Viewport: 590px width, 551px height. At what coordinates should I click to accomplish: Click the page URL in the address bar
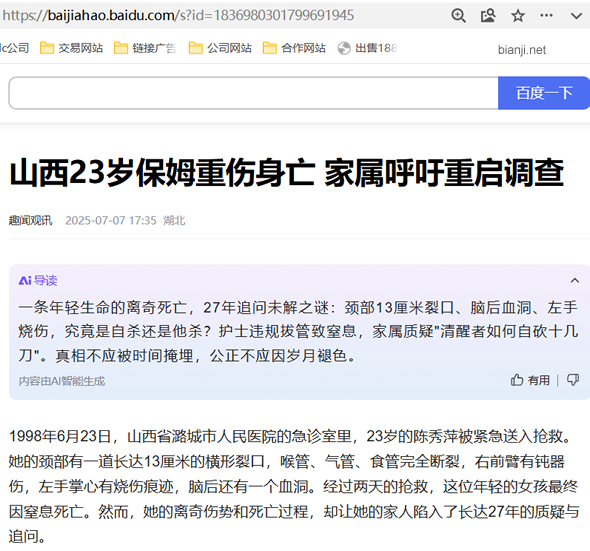point(178,15)
